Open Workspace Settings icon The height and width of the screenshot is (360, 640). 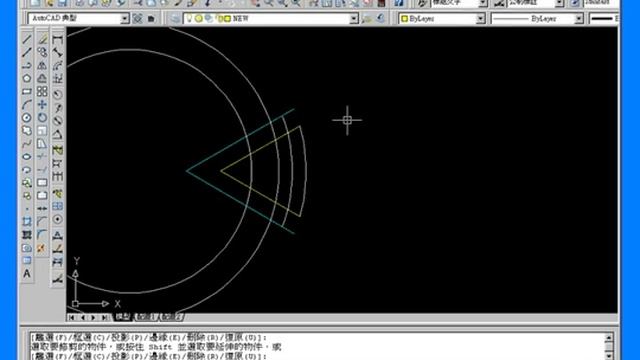pyautogui.click(x=138, y=18)
